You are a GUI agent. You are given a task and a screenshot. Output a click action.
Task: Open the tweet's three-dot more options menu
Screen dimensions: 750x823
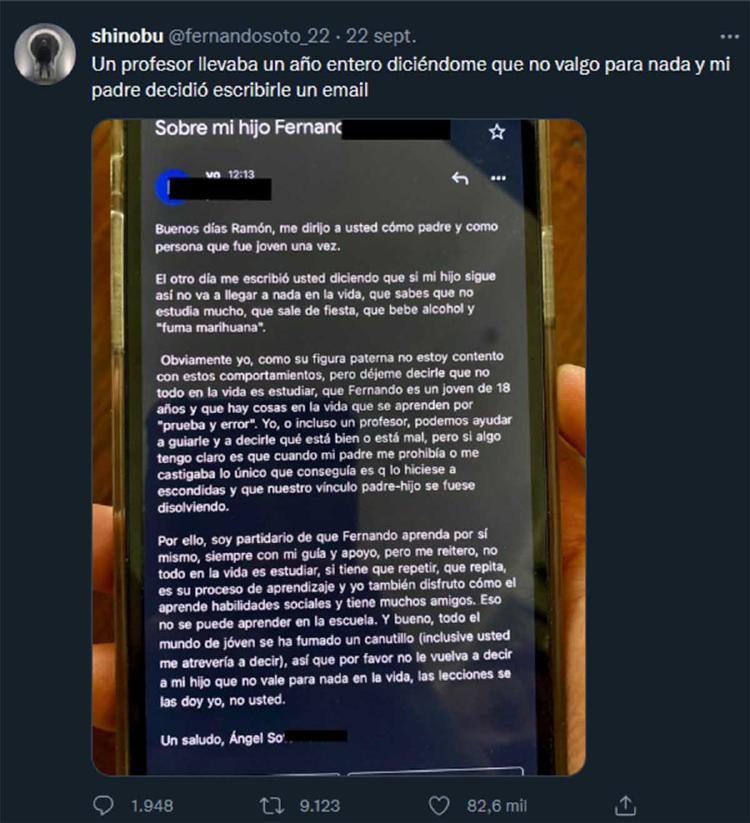[x=730, y=37]
